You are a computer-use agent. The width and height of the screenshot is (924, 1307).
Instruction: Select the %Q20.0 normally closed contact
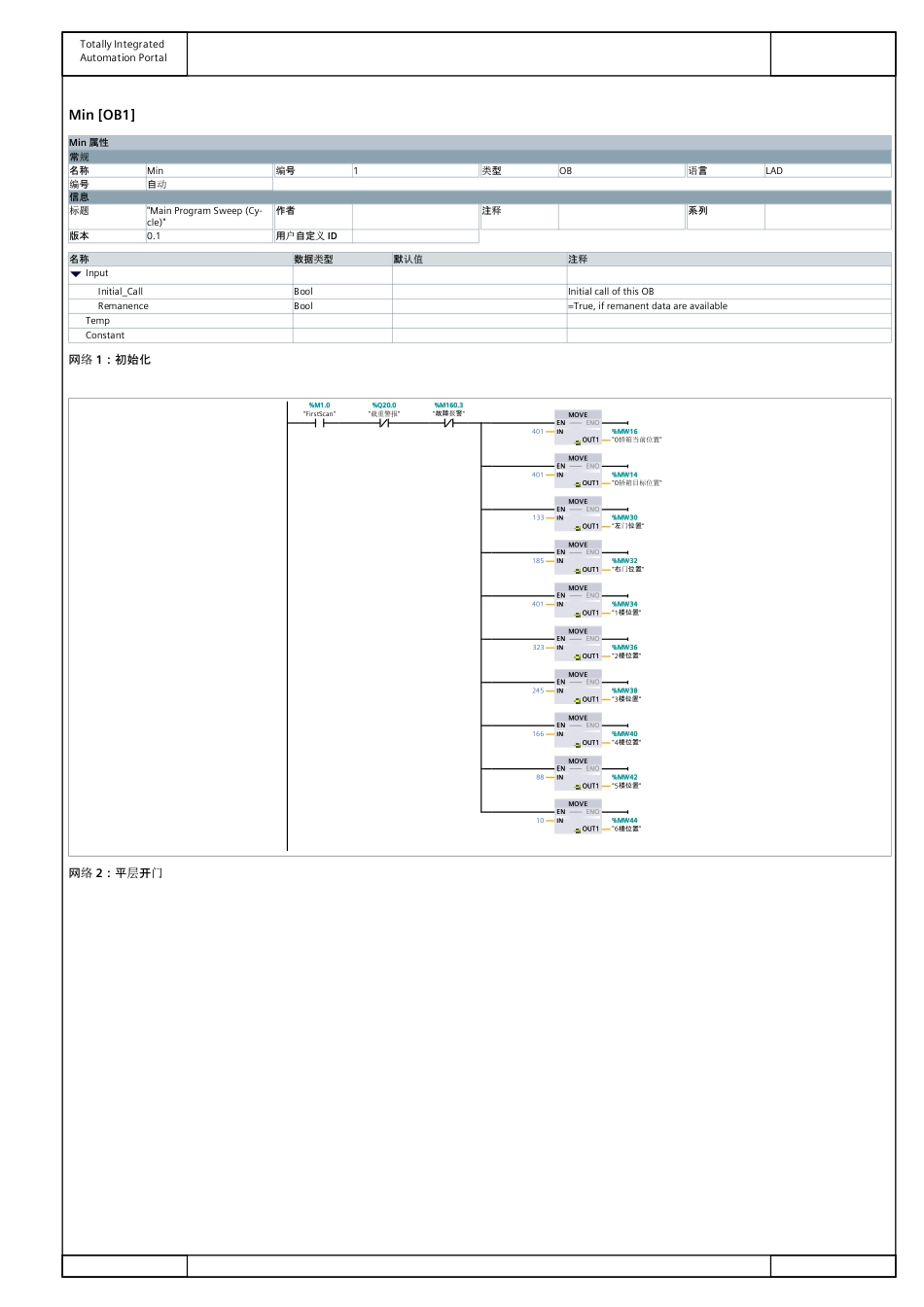(384, 423)
